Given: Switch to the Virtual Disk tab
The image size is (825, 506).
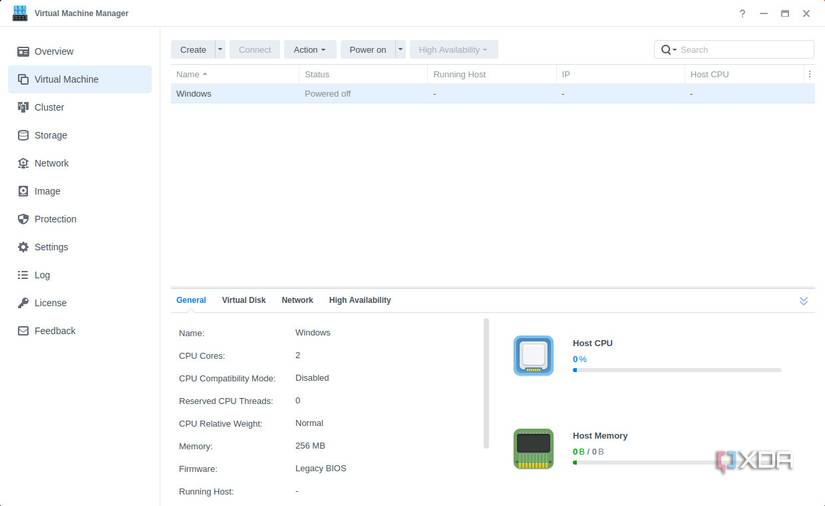Looking at the screenshot, I should click(244, 300).
